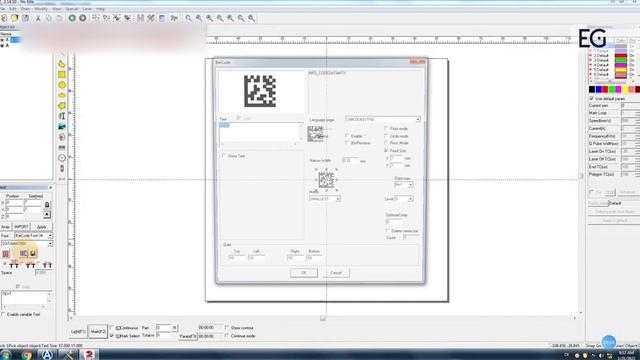The width and height of the screenshot is (640, 360).
Task: Select the Ellipse drawing tool
Action: click(x=62, y=95)
